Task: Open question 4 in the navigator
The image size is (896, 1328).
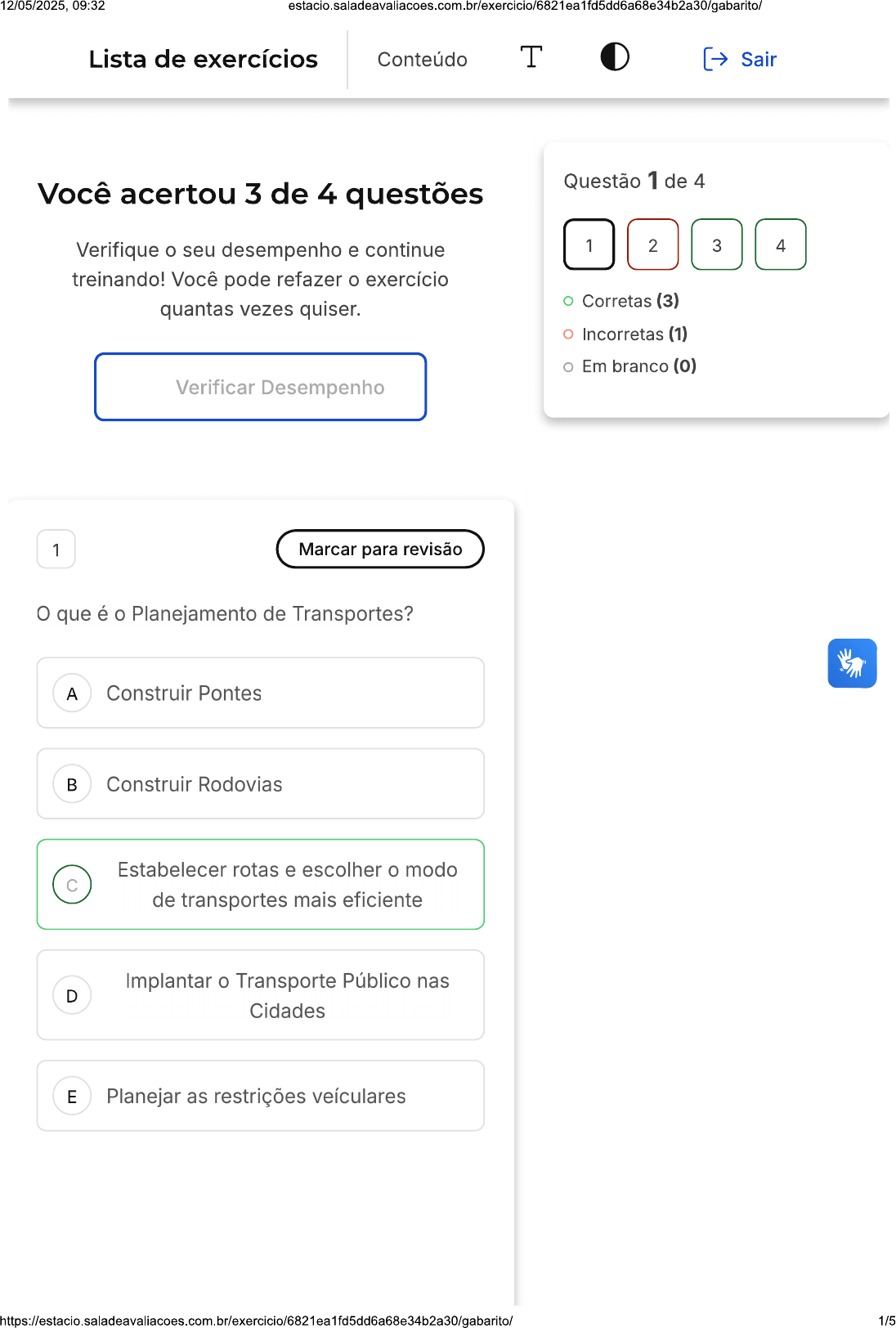Action: [780, 245]
